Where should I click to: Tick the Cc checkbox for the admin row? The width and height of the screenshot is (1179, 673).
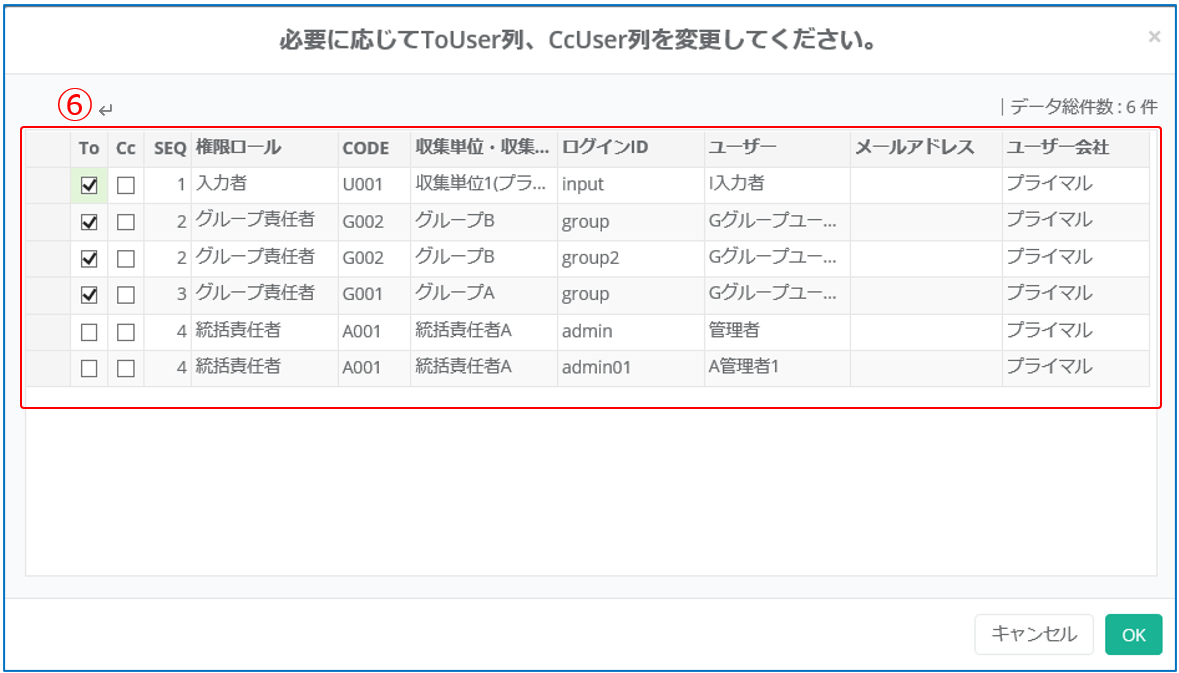[125, 331]
